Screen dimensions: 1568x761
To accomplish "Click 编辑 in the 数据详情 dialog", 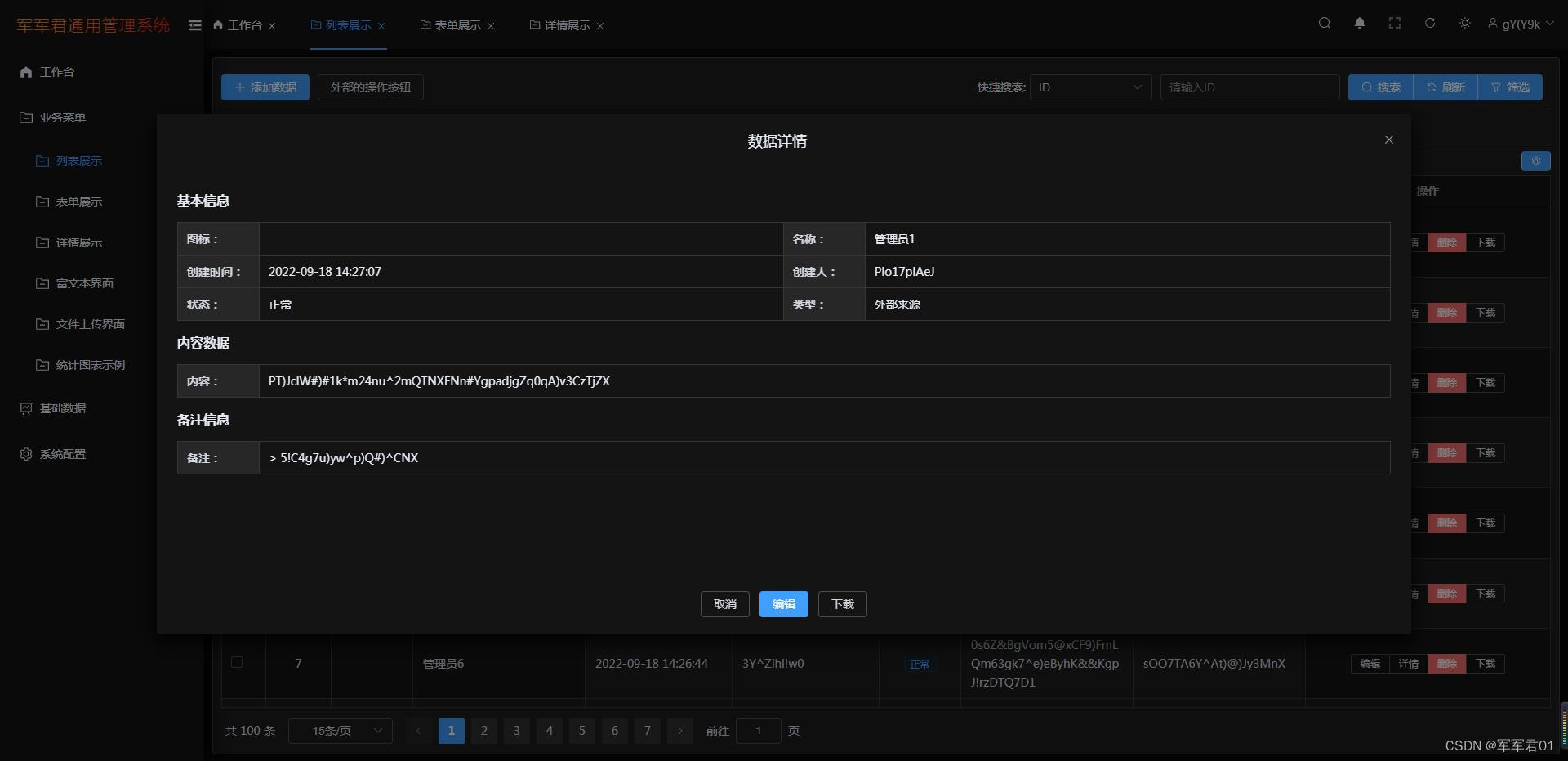I will coord(783,604).
